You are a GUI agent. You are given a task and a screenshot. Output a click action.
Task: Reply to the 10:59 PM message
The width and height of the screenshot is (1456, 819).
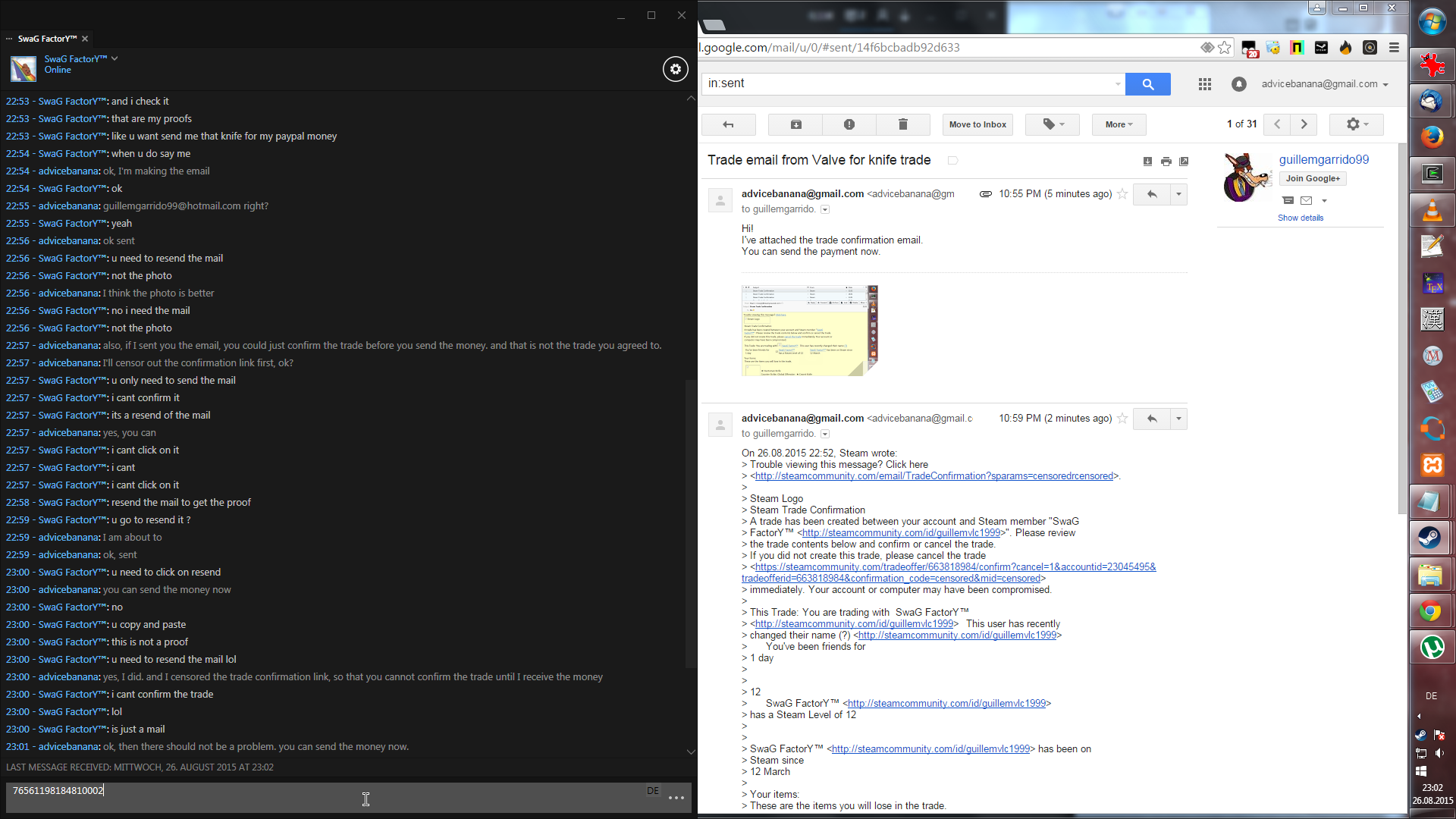[1152, 419]
